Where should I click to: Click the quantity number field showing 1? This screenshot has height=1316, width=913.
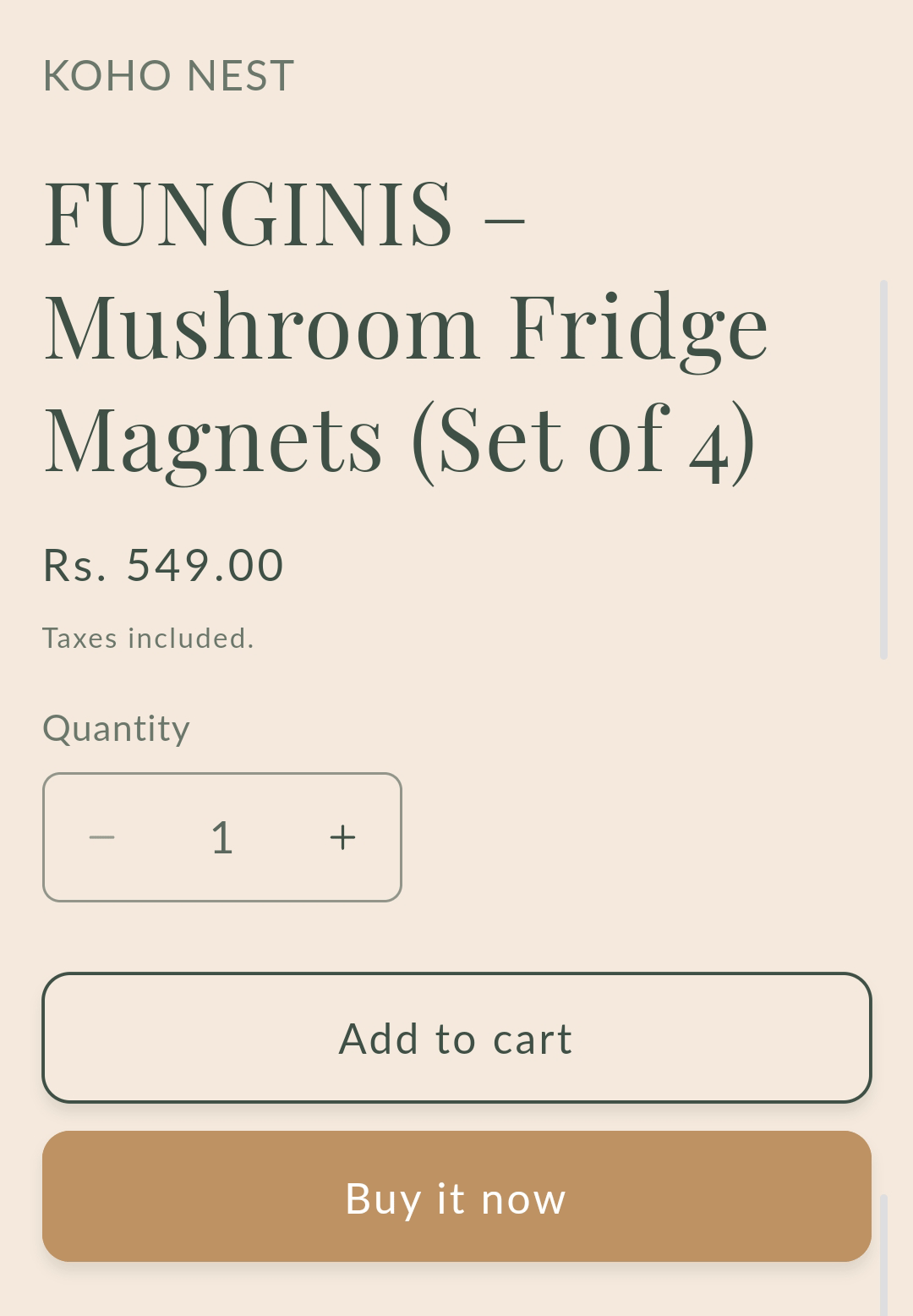click(222, 837)
